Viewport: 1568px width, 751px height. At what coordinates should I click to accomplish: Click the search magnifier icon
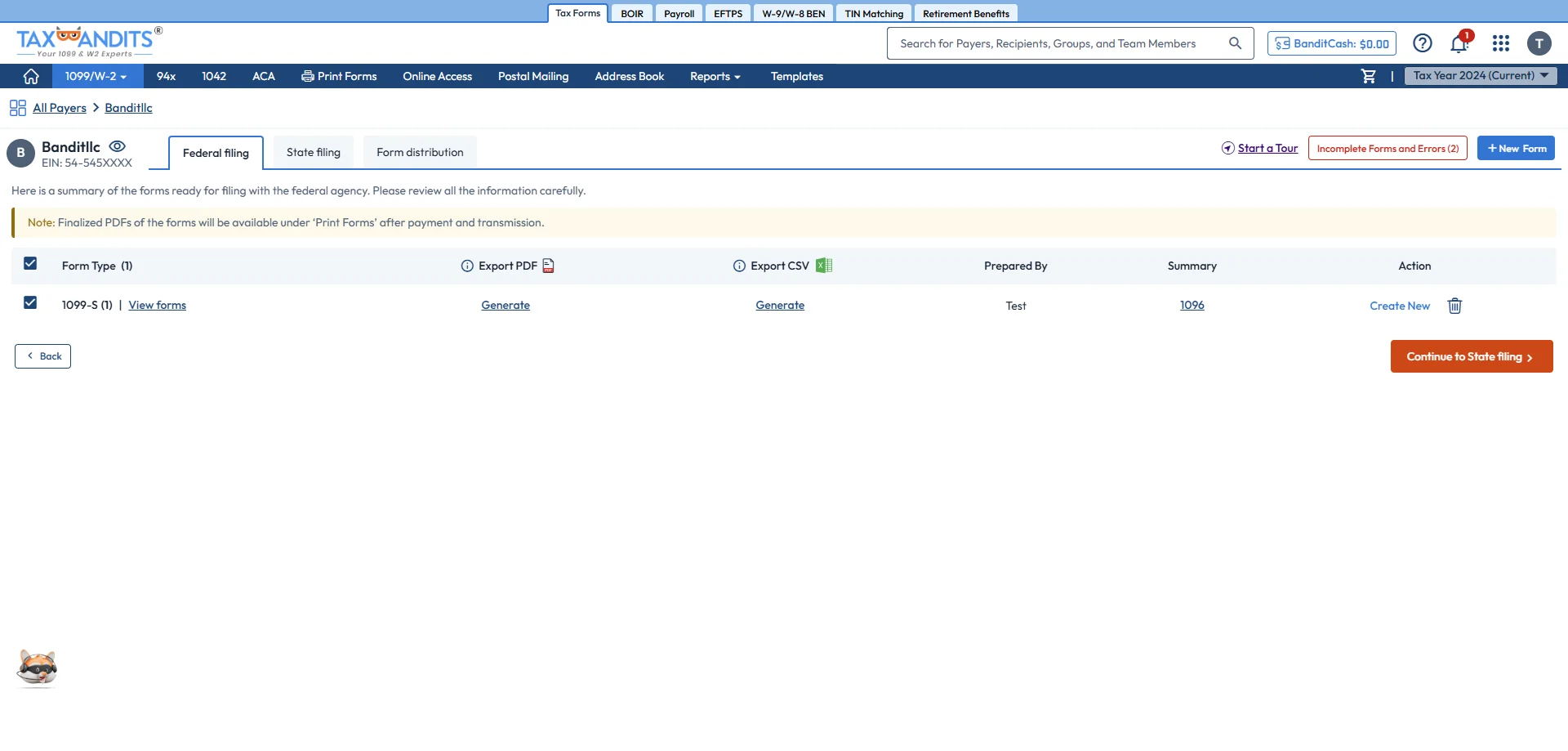(1235, 43)
